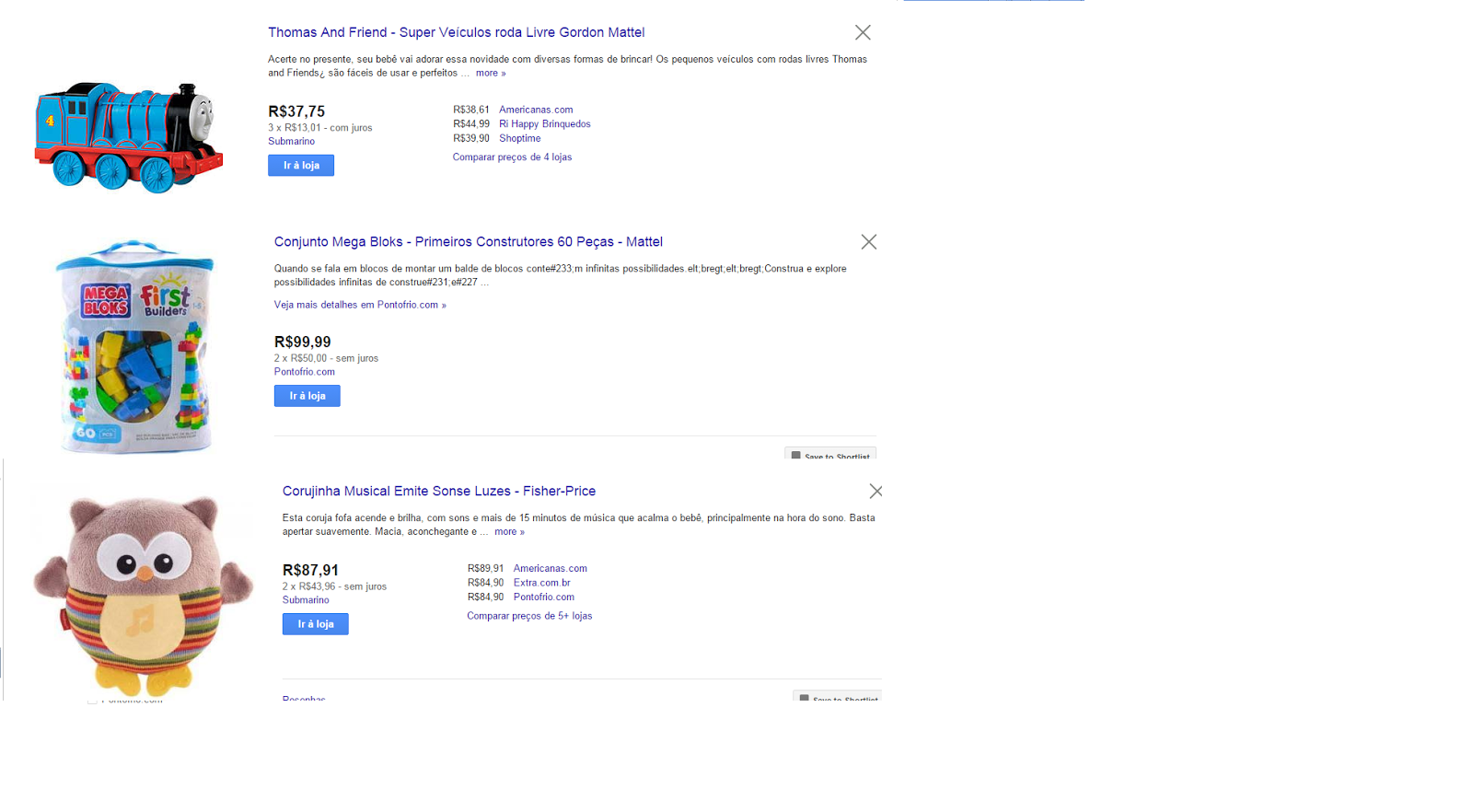Visit Pontofrio.com offer at R$84,90
This screenshot has height=812, width=1473.
coord(543,597)
